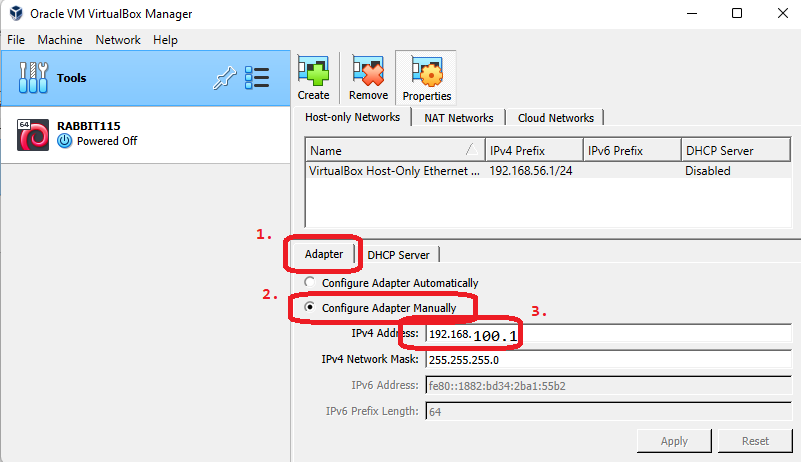Close the VirtualBox Manager window
Viewport: 801px width, 462px height.
point(783,13)
